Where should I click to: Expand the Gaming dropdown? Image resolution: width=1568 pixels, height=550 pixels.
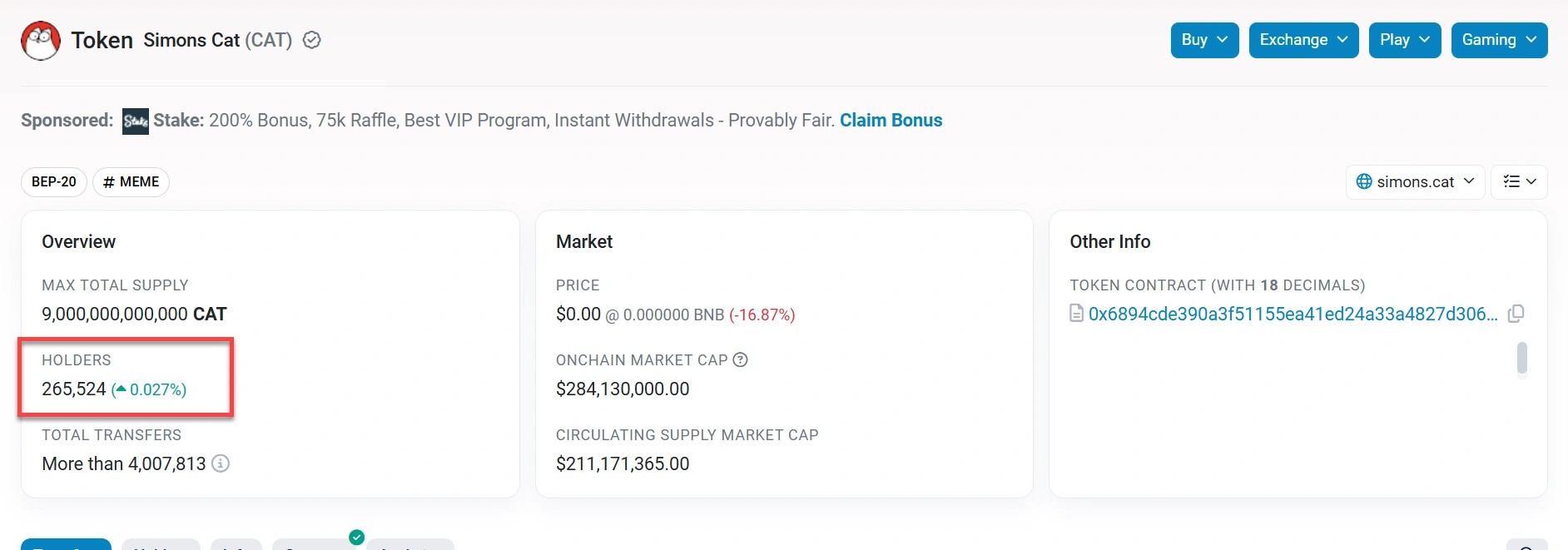point(1499,40)
